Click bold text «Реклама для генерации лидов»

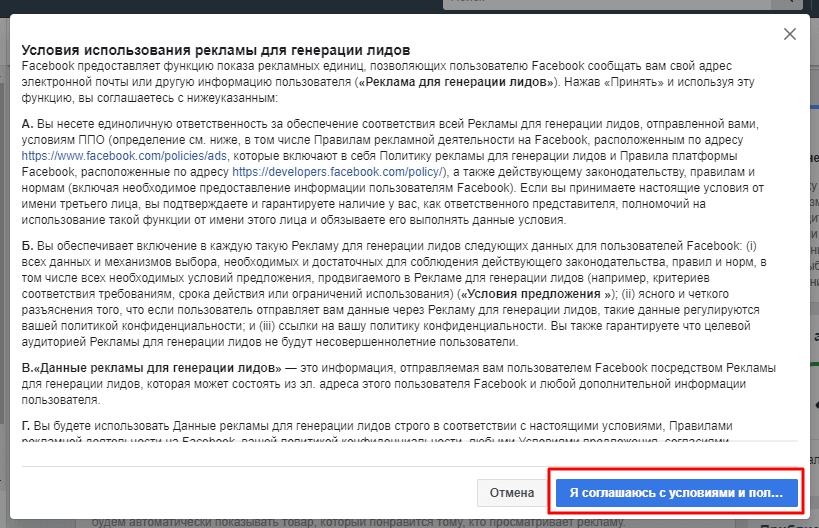click(458, 83)
